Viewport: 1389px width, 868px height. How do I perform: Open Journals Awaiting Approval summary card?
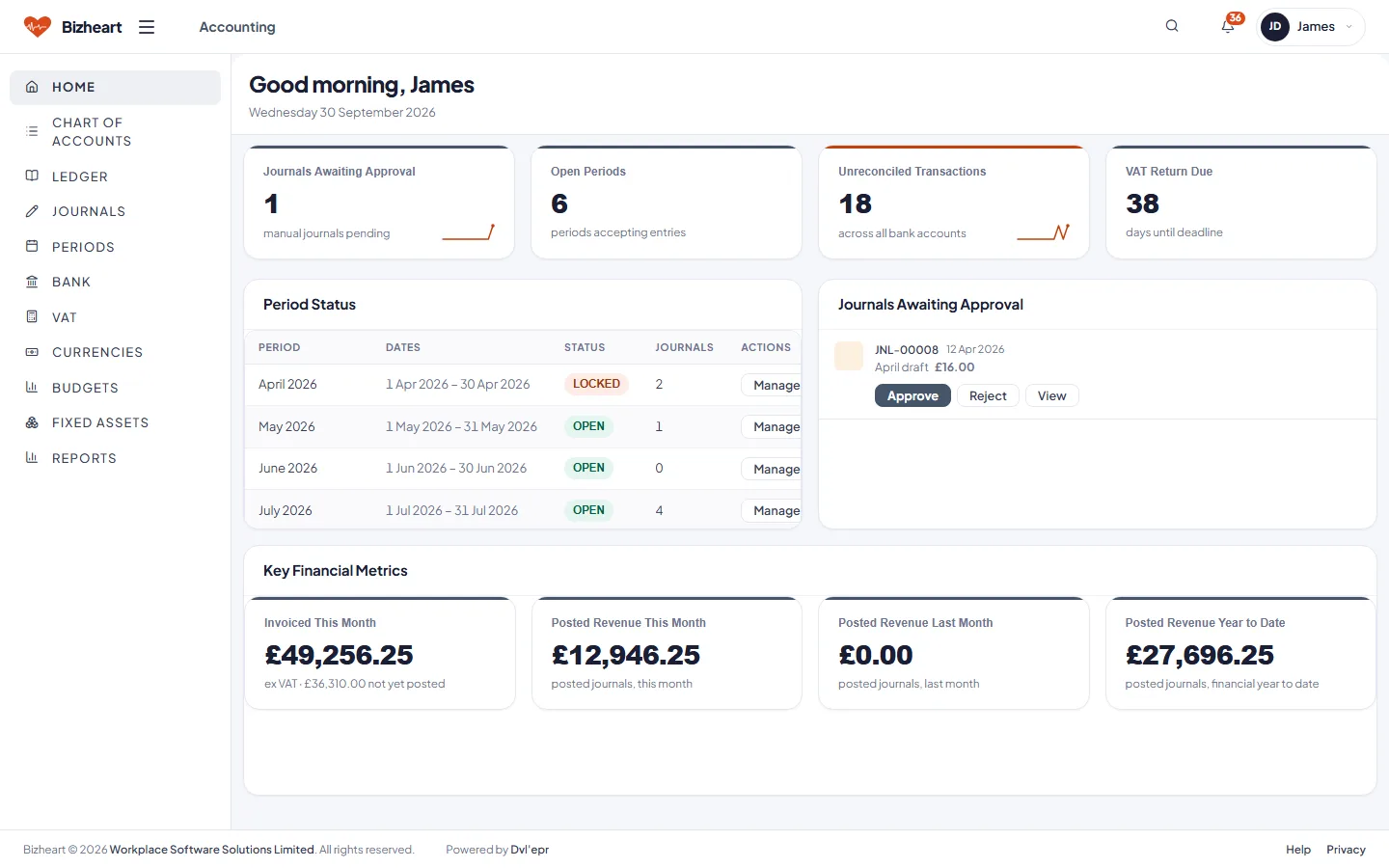pyautogui.click(x=379, y=203)
